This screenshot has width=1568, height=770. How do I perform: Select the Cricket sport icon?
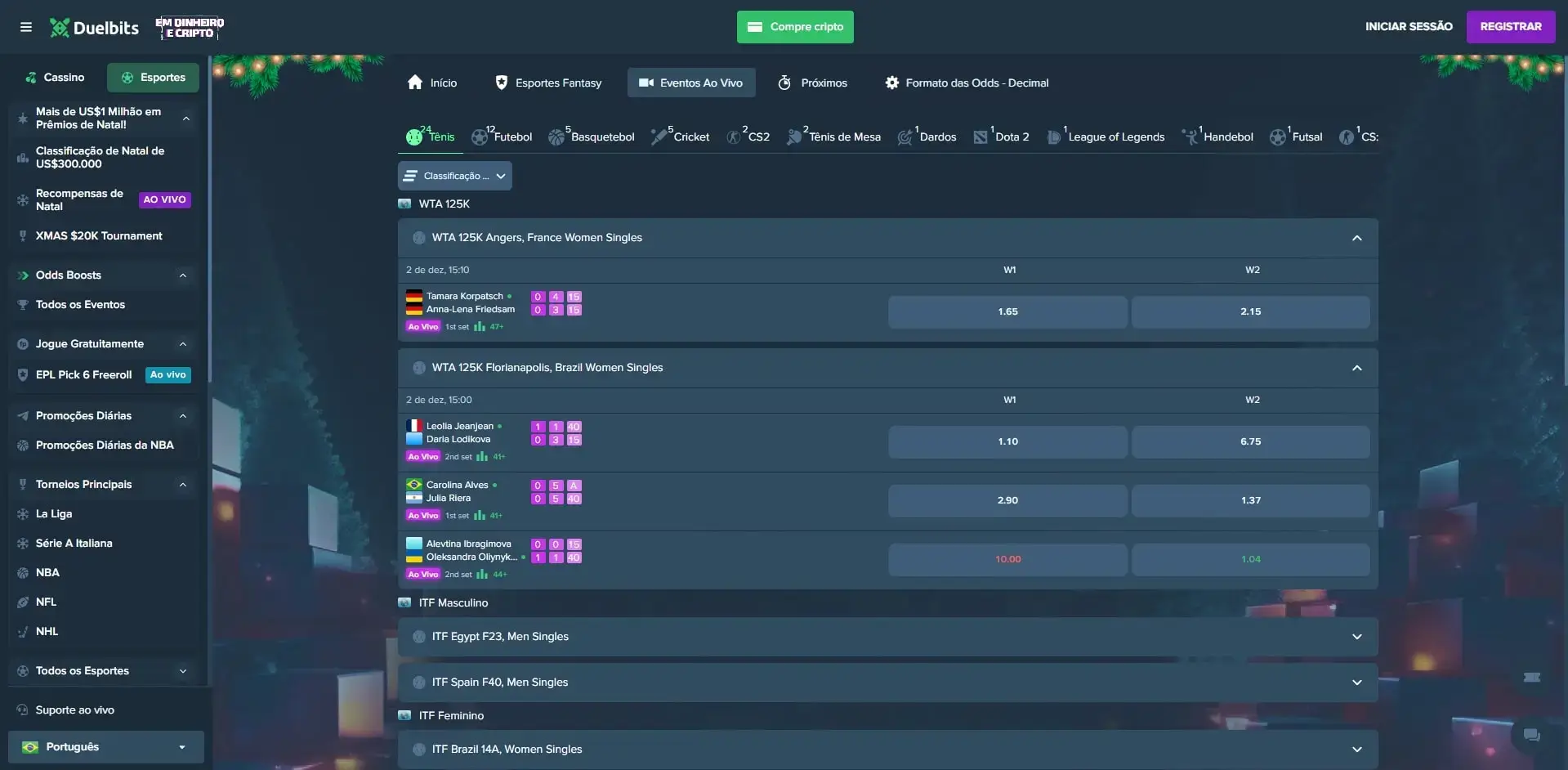coord(659,137)
